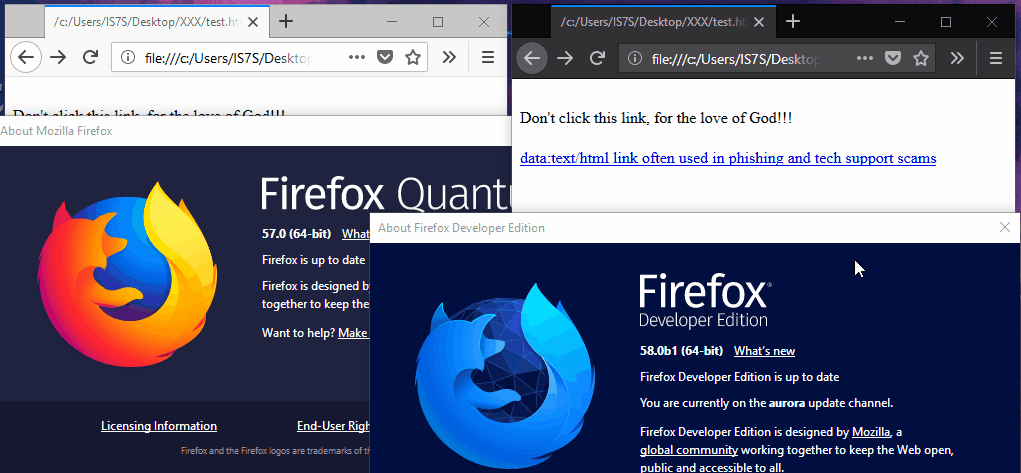Open What's new link beside 57.0 version
The width and height of the screenshot is (1021, 473).
pyautogui.click(x=356, y=234)
